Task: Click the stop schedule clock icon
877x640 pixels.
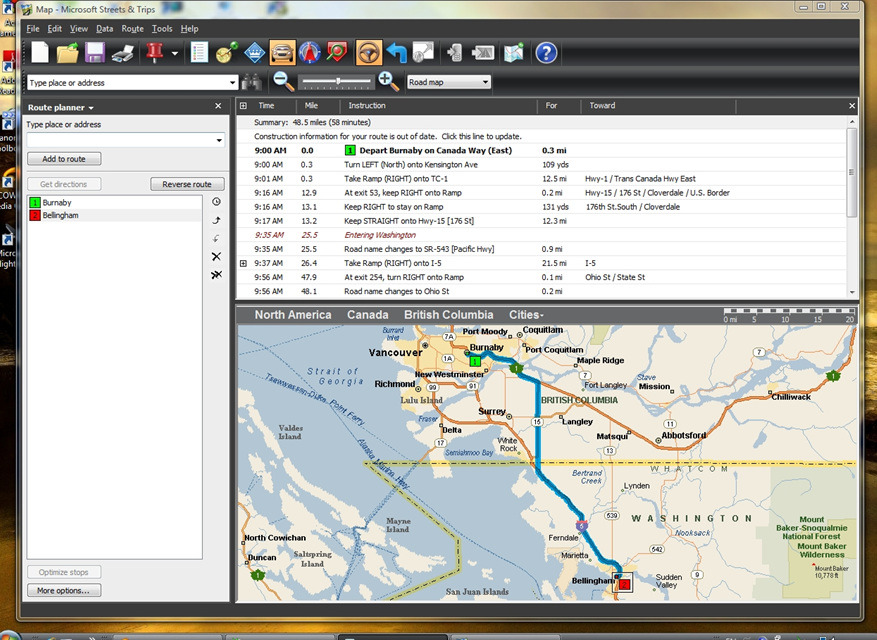Action: pyautogui.click(x=216, y=201)
